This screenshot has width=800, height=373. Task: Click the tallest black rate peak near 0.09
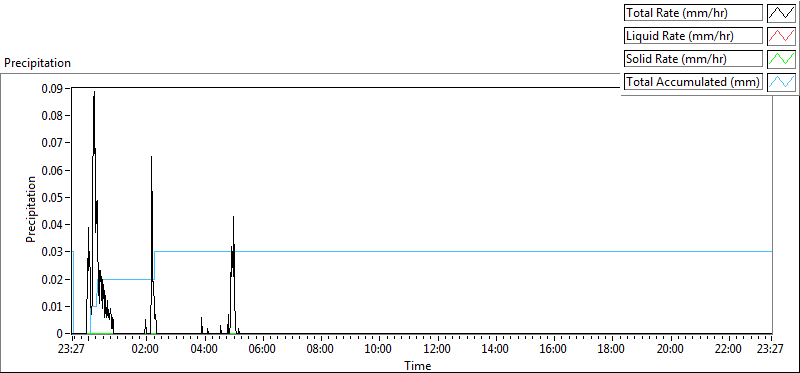94,93
